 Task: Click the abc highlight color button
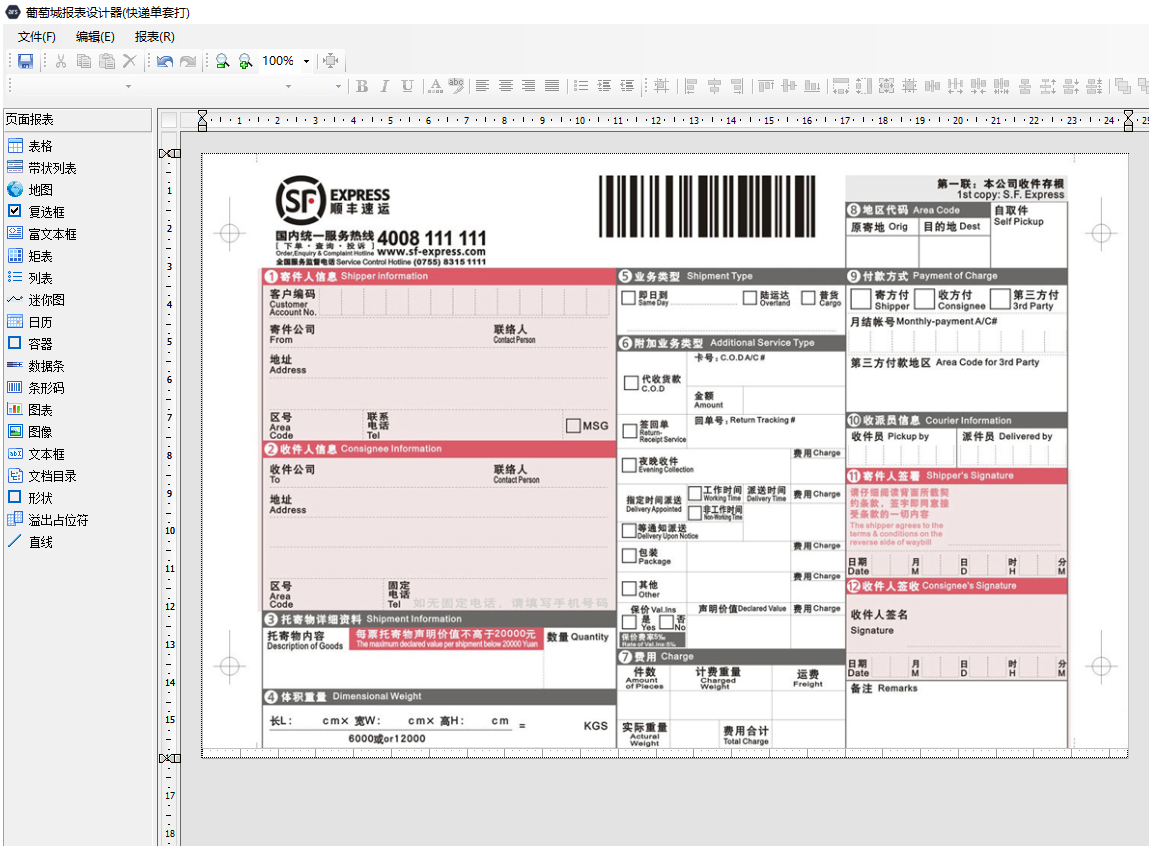point(457,86)
